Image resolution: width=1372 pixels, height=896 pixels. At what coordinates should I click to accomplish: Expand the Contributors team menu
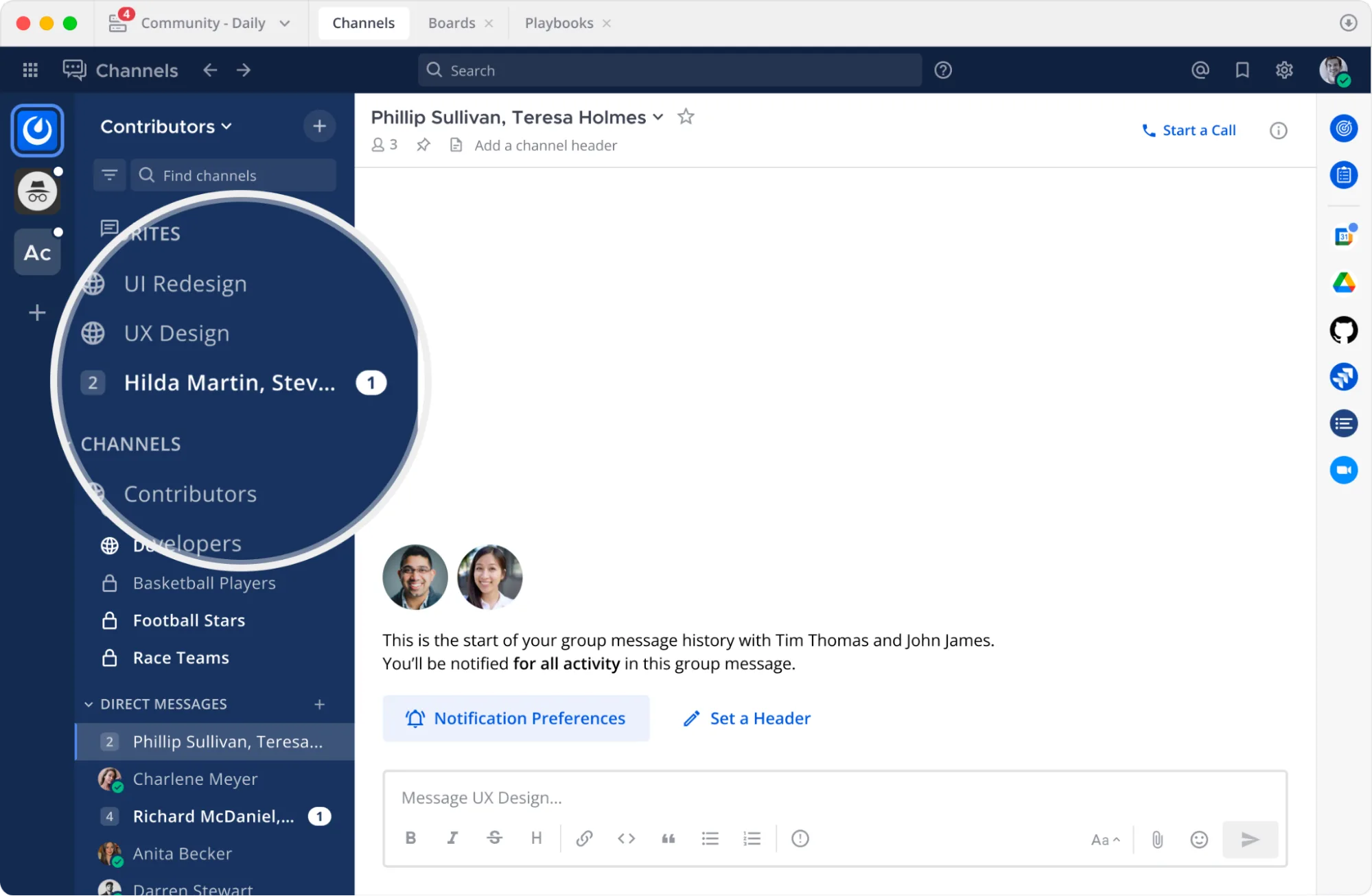tap(166, 126)
